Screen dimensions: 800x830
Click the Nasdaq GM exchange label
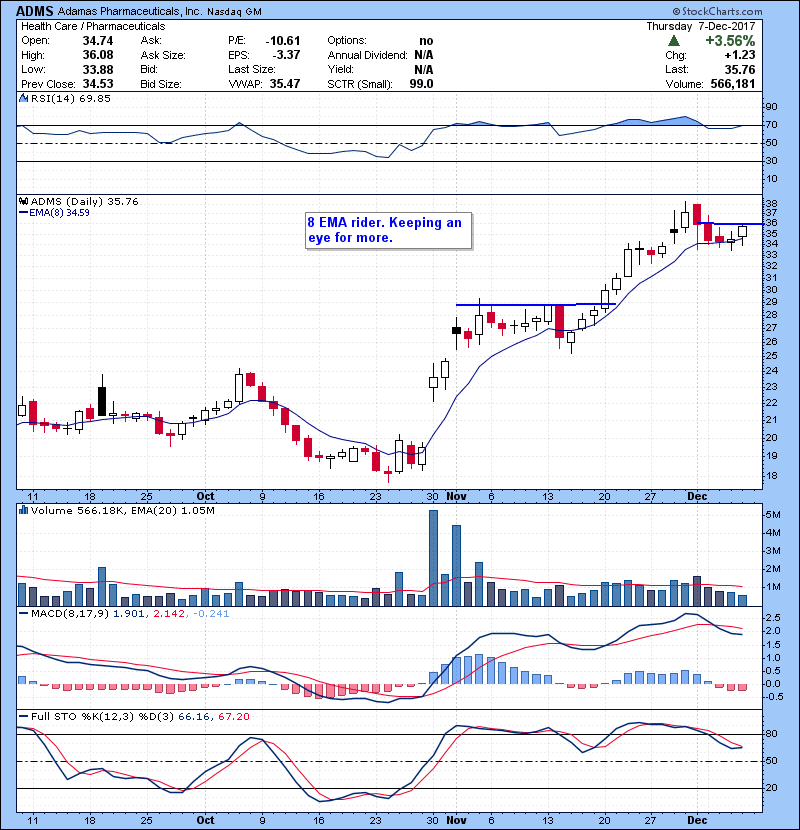coord(234,12)
